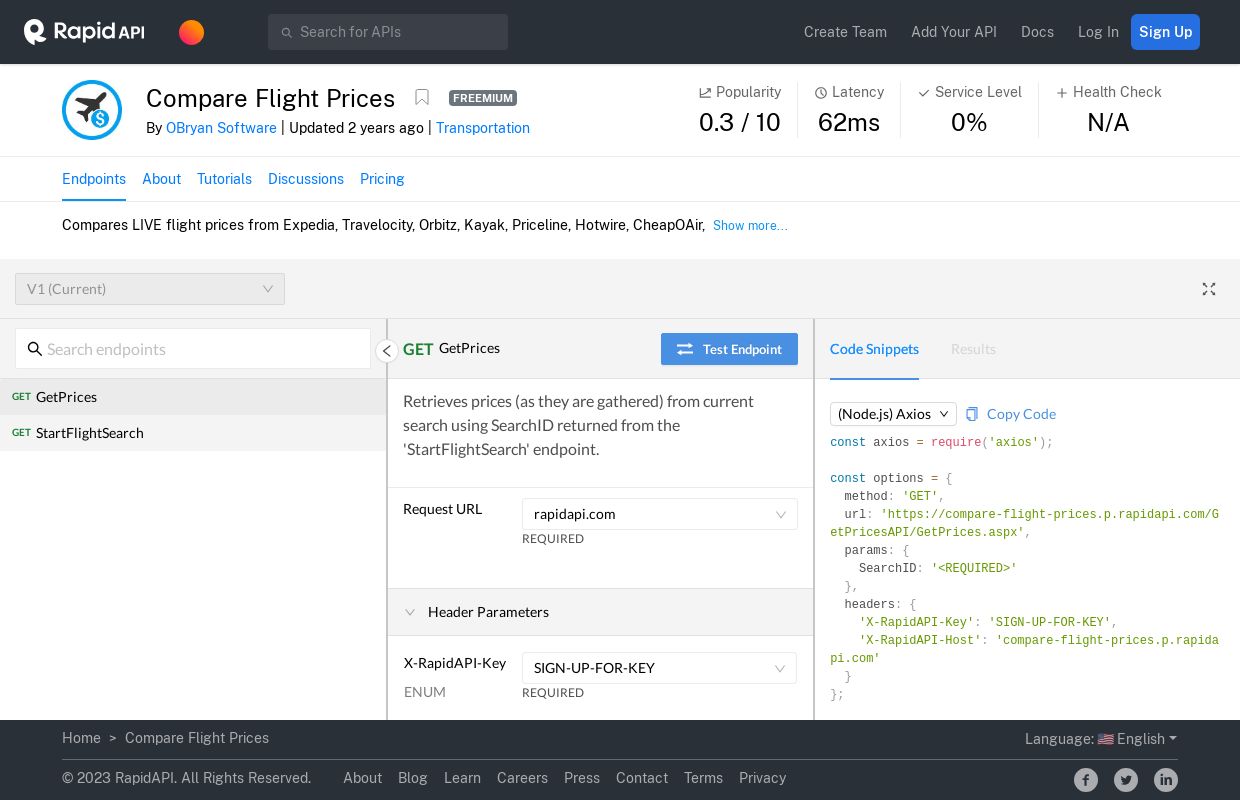1240x800 pixels.
Task: Click Compare Flight Prices breadcrumb
Action: (197, 738)
